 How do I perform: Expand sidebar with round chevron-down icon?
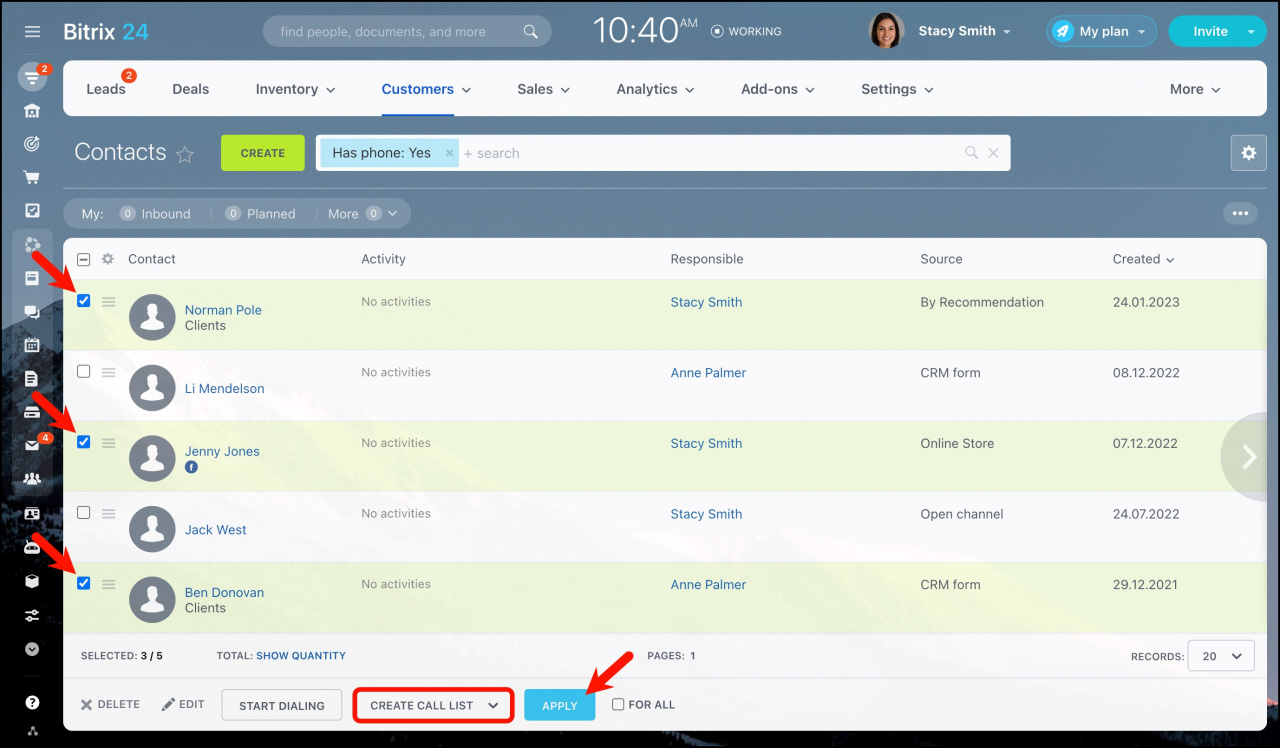point(32,649)
